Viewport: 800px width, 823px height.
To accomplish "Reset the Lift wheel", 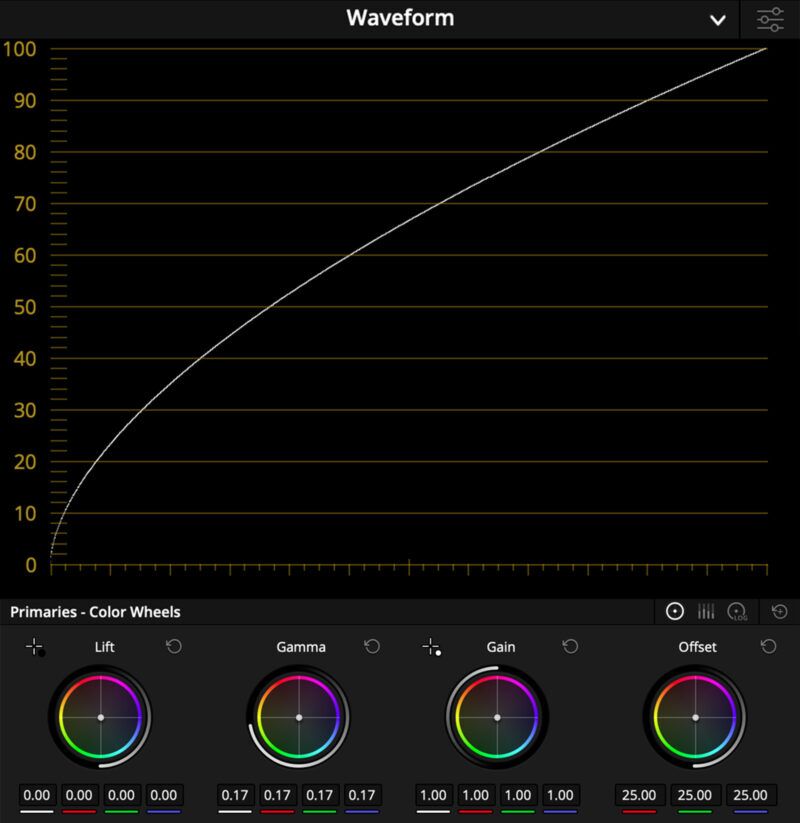I will click(174, 647).
